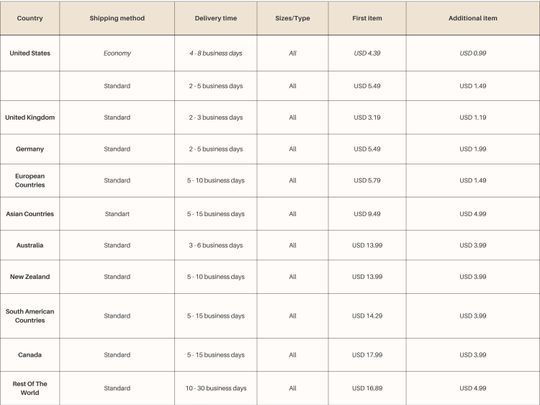Select the South American Countries cell
The height and width of the screenshot is (405, 540).
(x=30, y=316)
